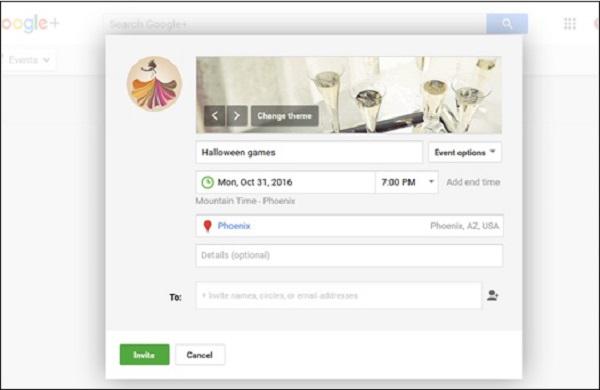Image resolution: width=600 pixels, height=390 pixels.
Task: Click the Details (optional) field
Action: 349,256
